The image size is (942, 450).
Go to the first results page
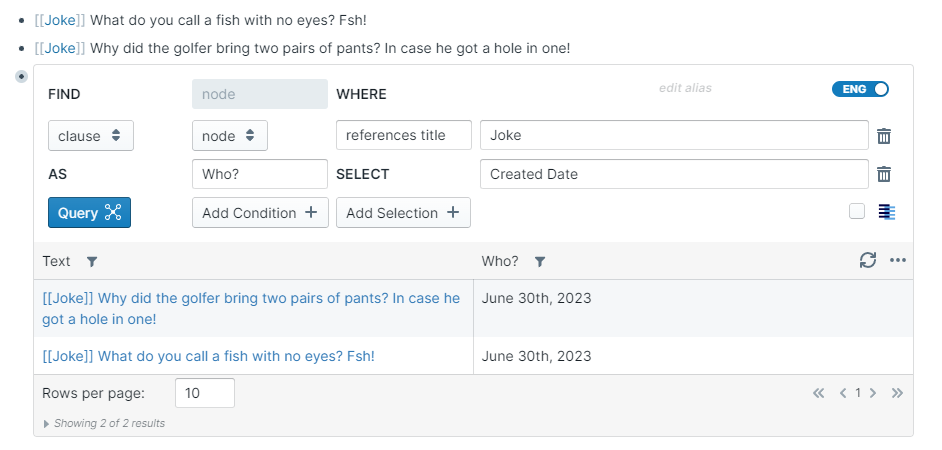click(819, 394)
